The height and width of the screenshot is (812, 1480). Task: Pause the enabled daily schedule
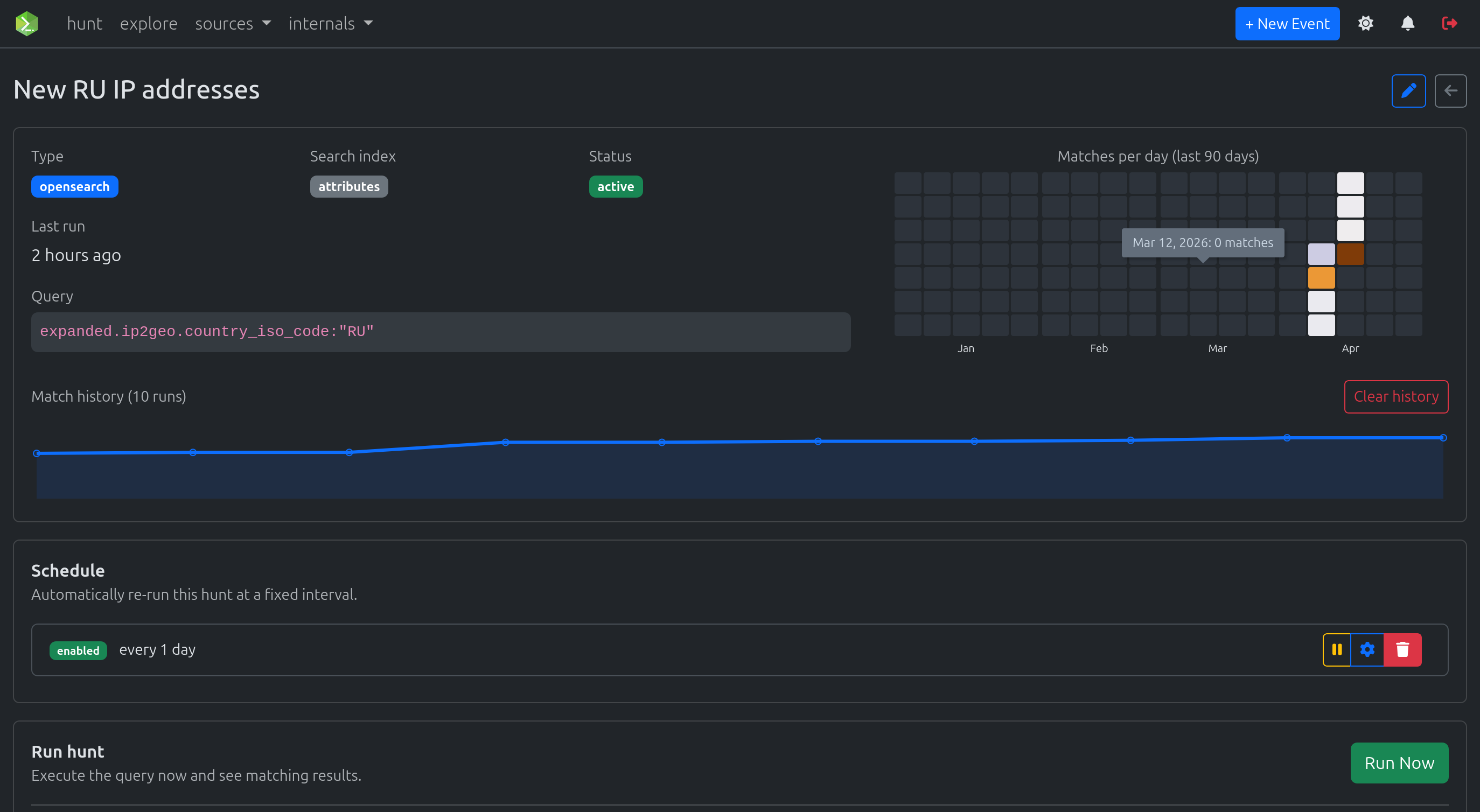click(x=1336, y=649)
